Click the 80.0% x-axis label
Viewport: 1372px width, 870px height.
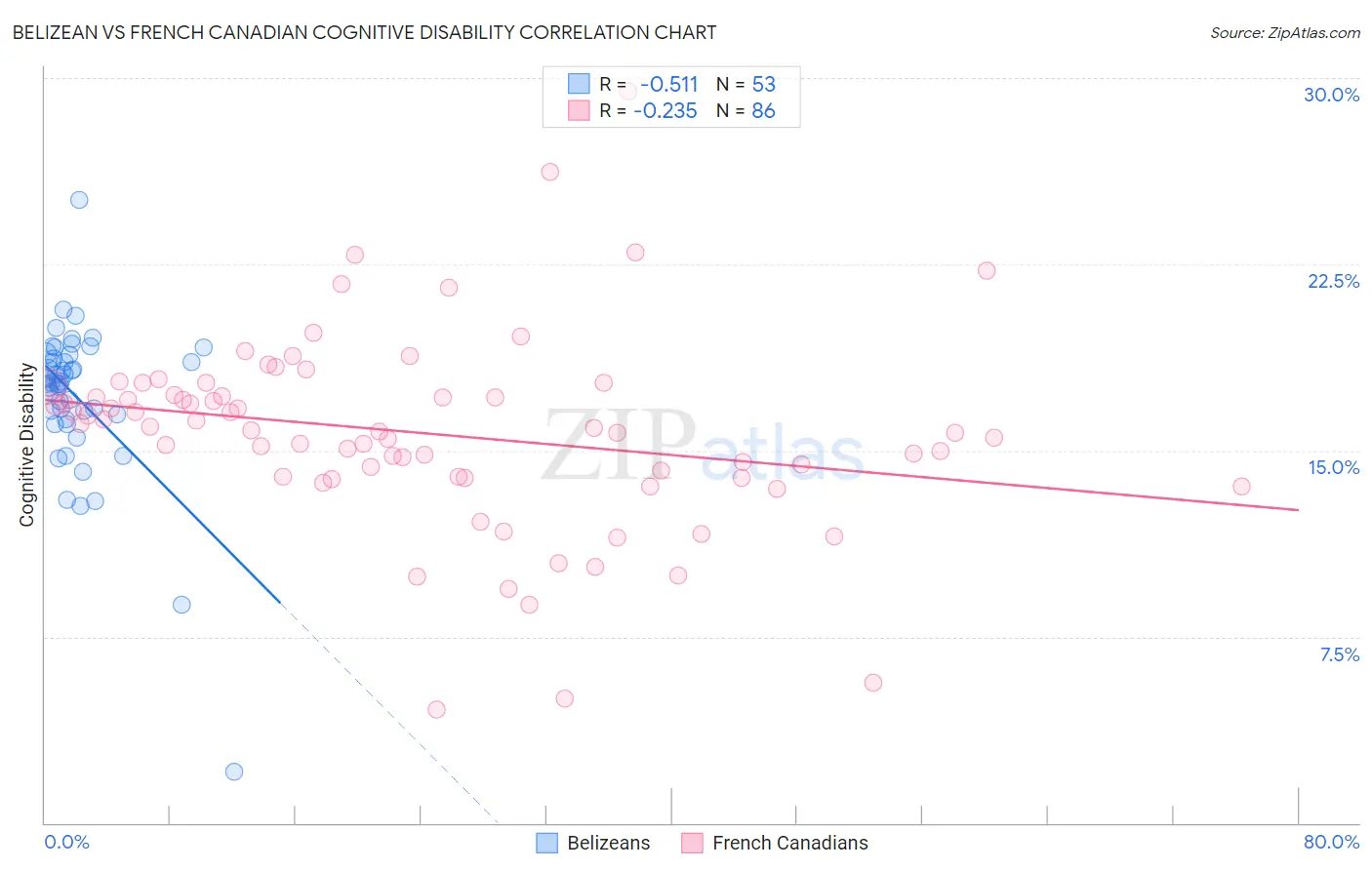click(1331, 842)
